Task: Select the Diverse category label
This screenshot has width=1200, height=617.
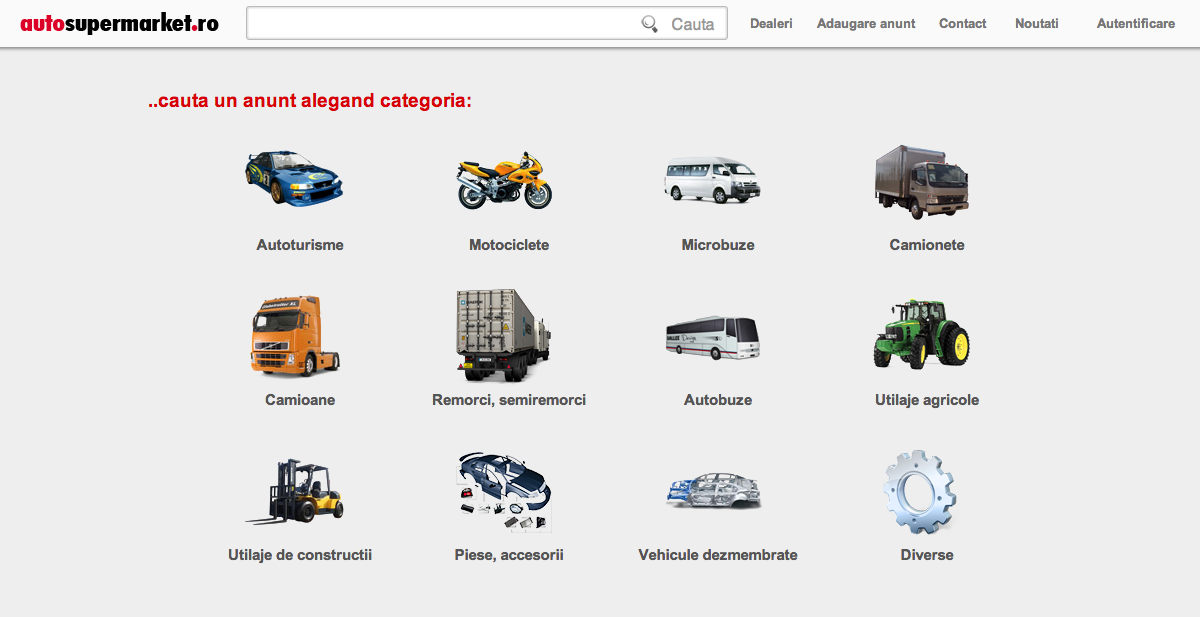Action: (x=927, y=555)
